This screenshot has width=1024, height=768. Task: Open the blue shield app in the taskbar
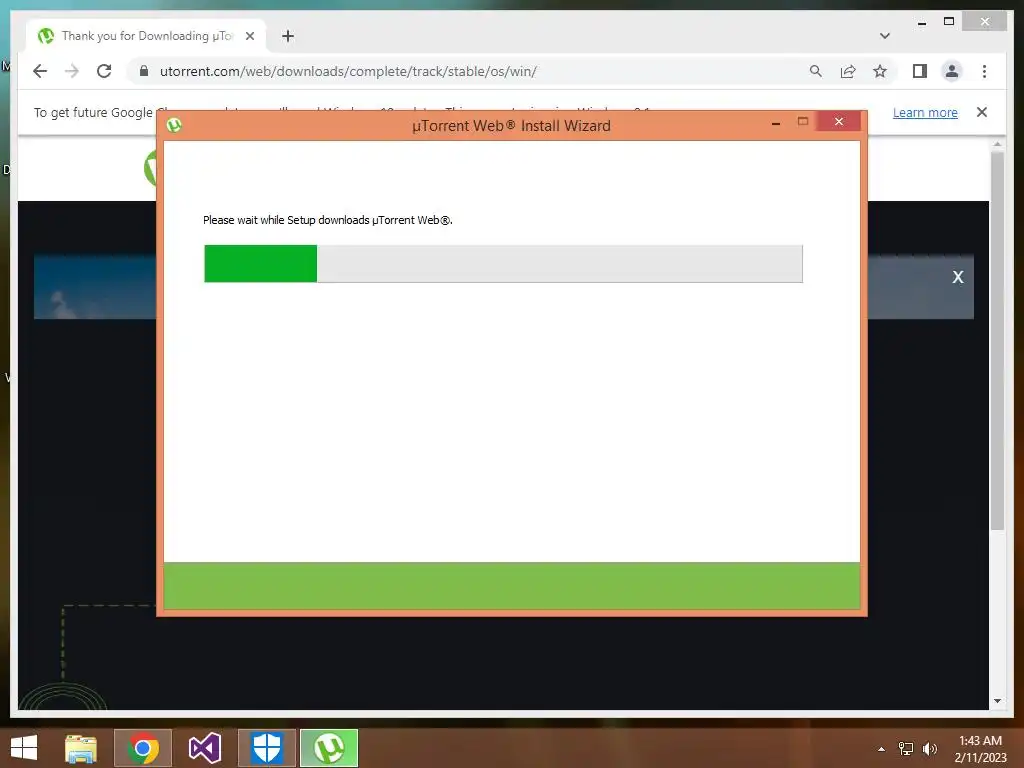coord(266,748)
